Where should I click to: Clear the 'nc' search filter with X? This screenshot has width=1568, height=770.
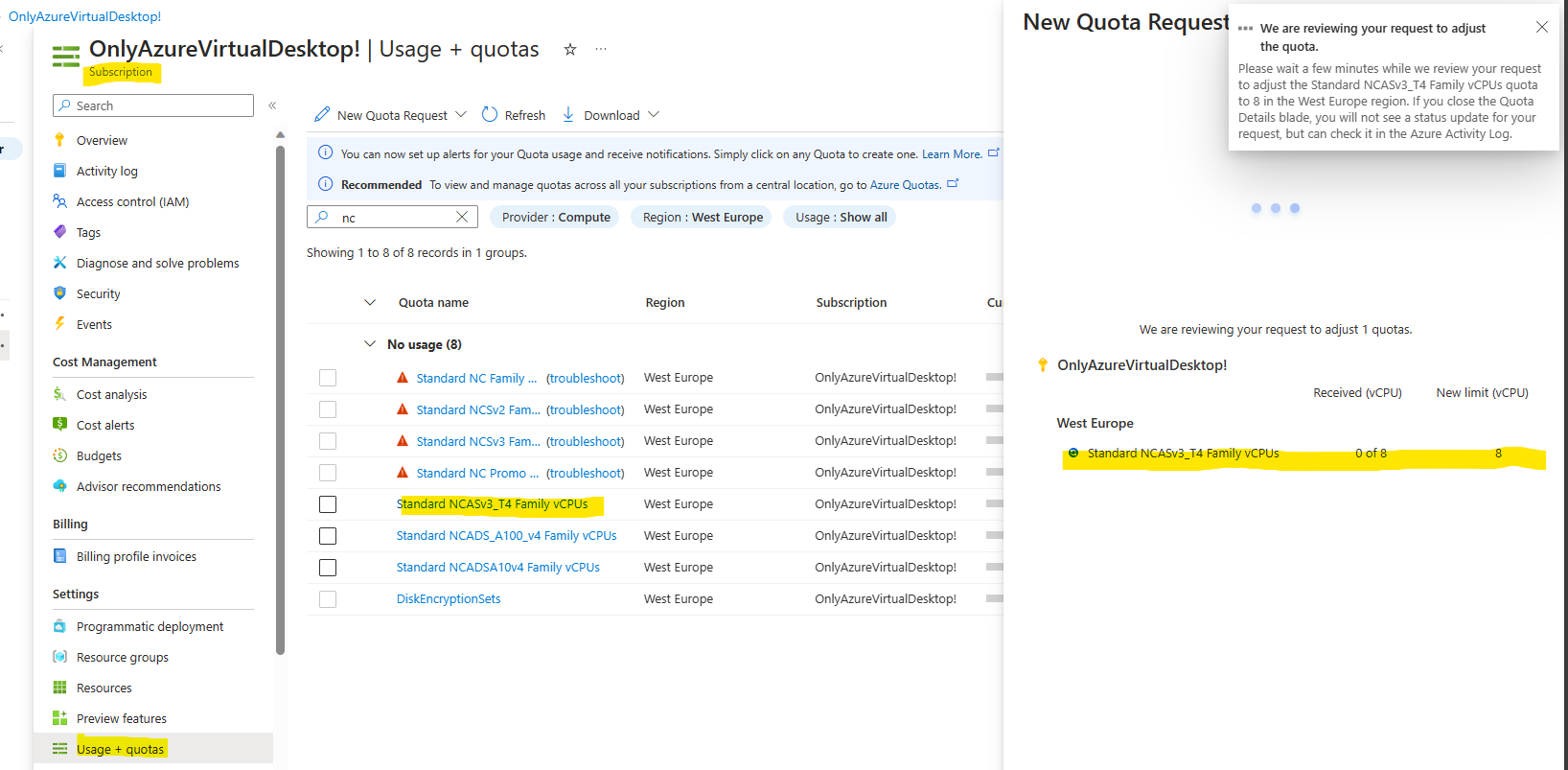[462, 217]
